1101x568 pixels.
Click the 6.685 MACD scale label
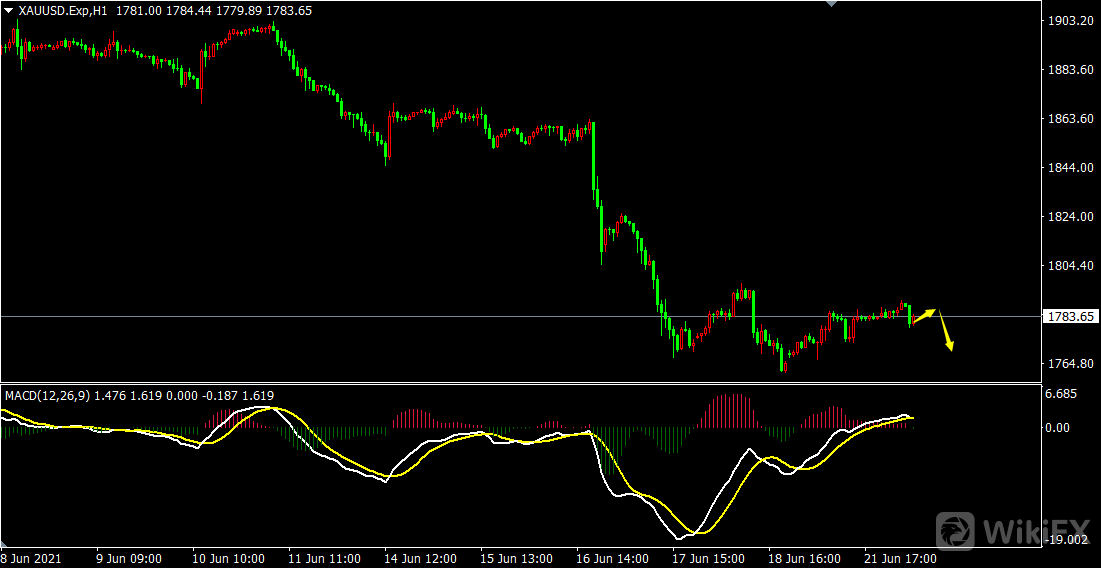[x=1061, y=394]
